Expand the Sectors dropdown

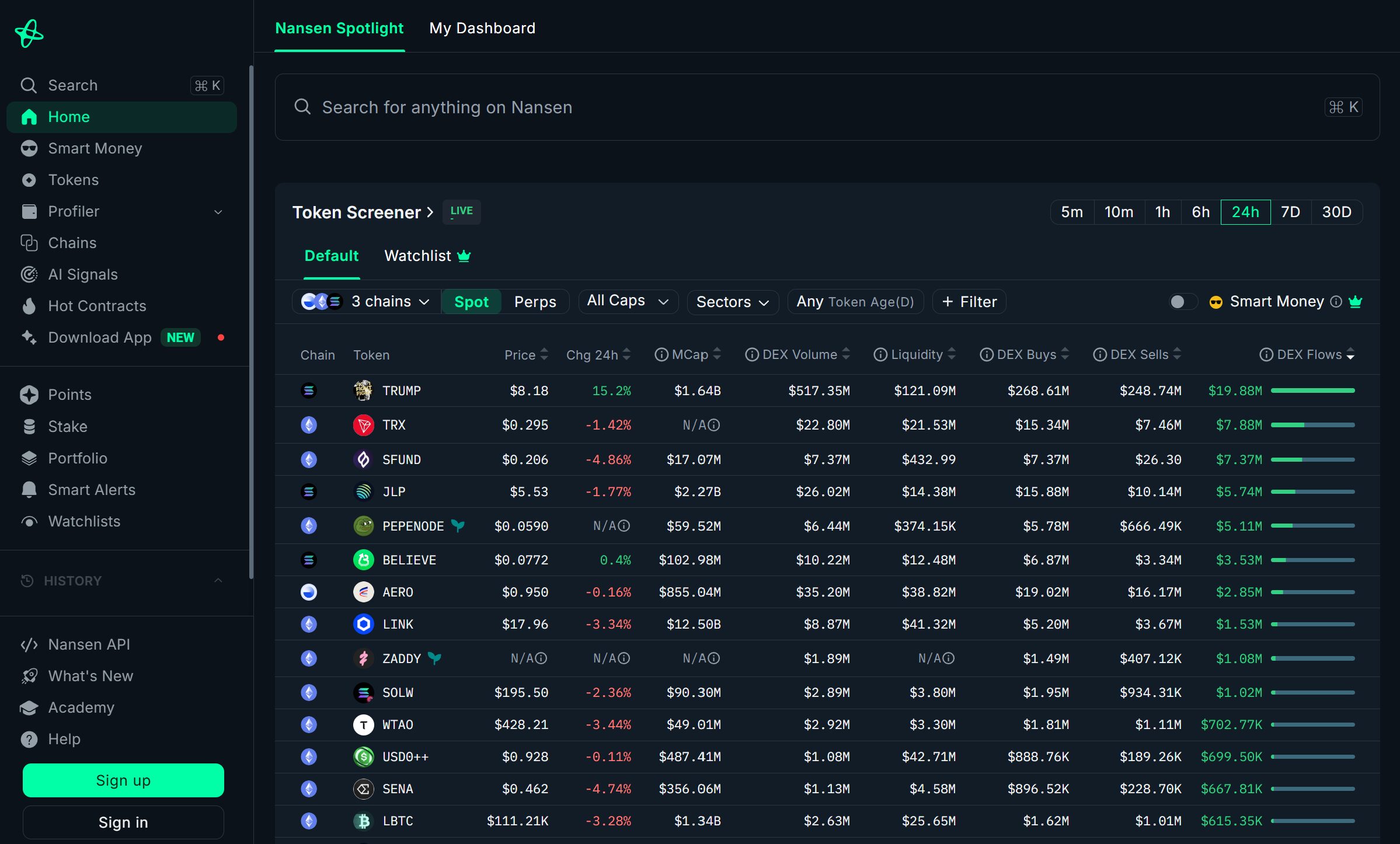[732, 302]
